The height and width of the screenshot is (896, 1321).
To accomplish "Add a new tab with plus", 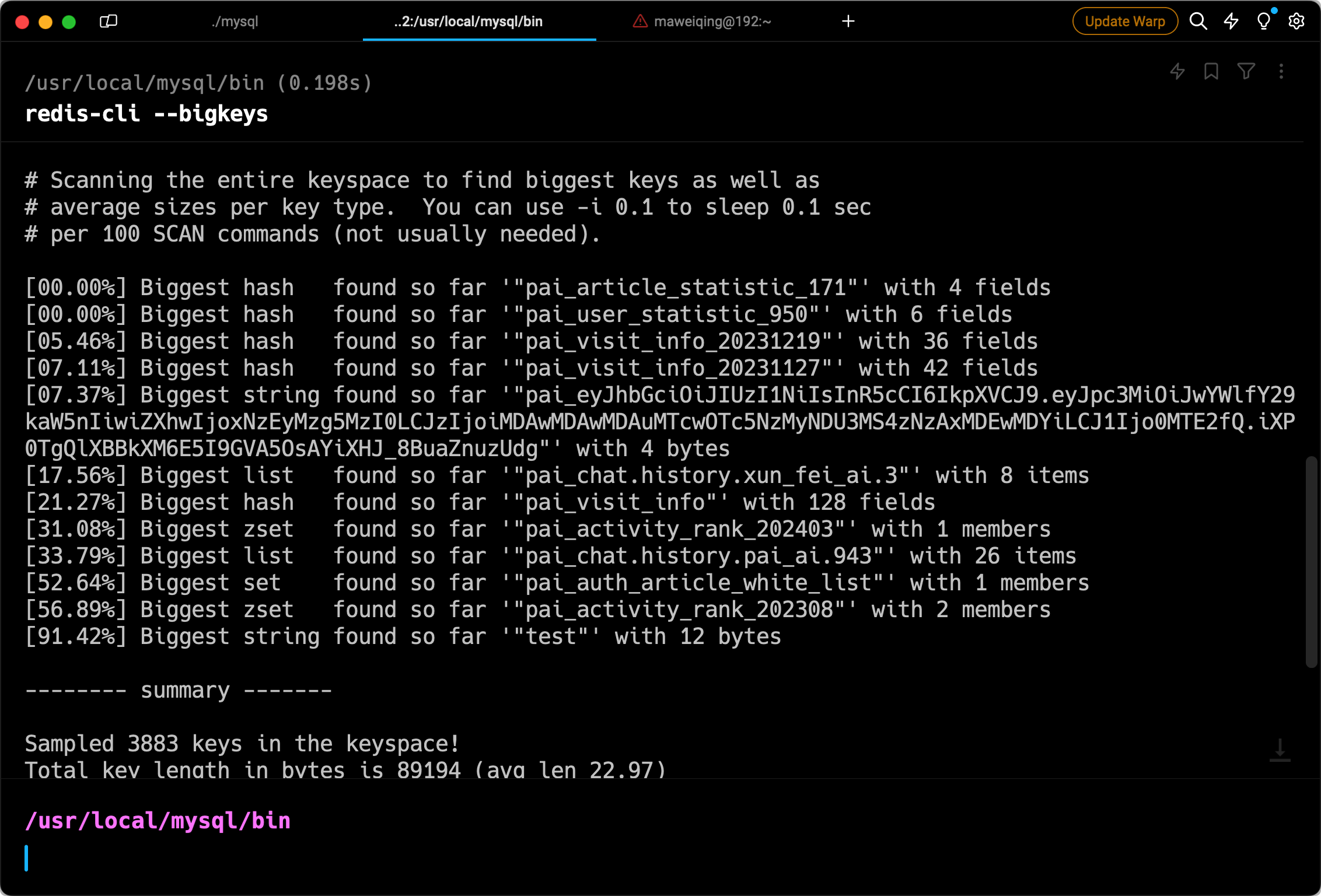I will pyautogui.click(x=848, y=22).
